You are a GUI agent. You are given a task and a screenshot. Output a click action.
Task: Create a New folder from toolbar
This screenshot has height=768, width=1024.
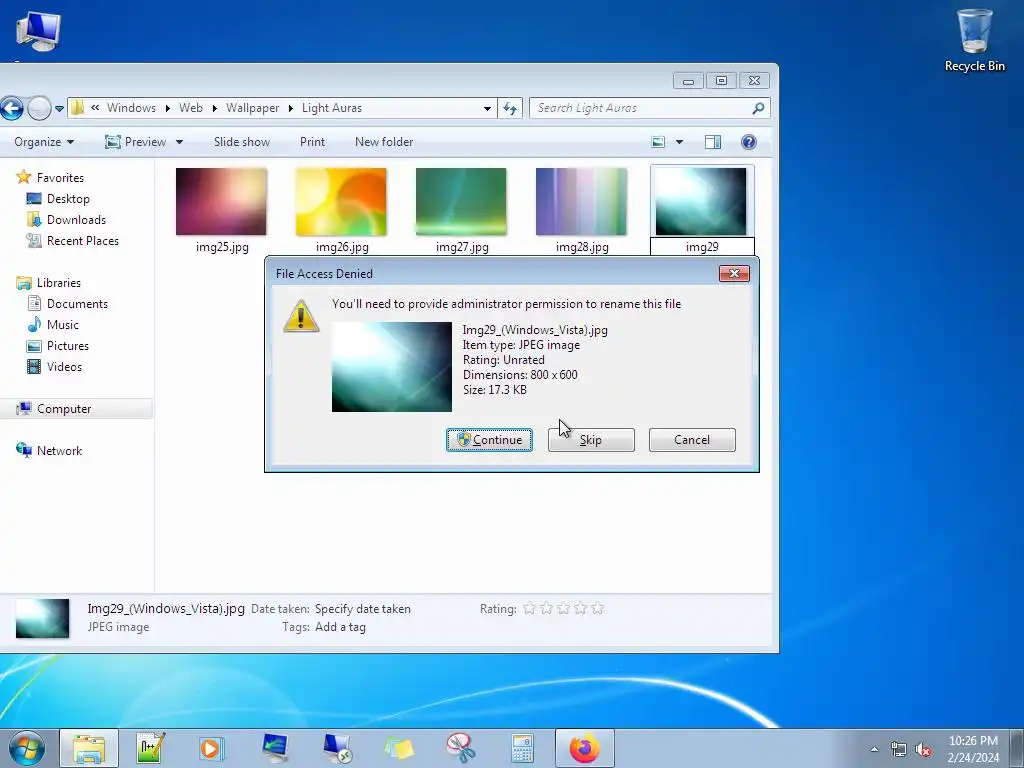pos(384,142)
